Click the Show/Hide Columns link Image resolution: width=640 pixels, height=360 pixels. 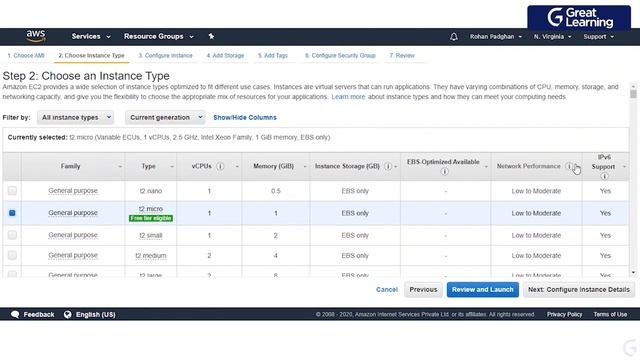(245, 118)
